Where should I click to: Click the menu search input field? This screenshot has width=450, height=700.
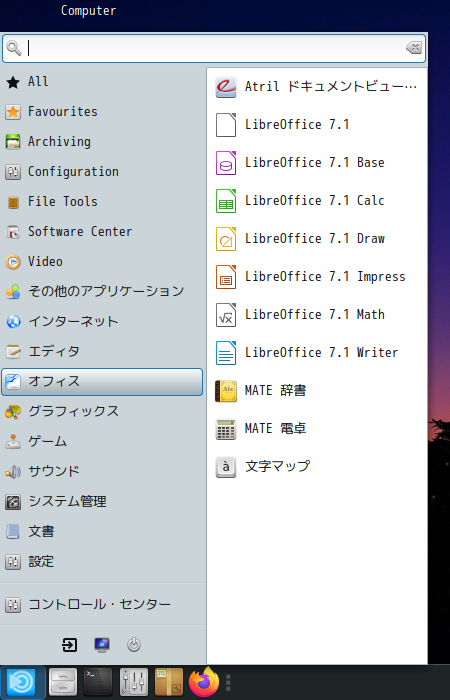click(214, 48)
